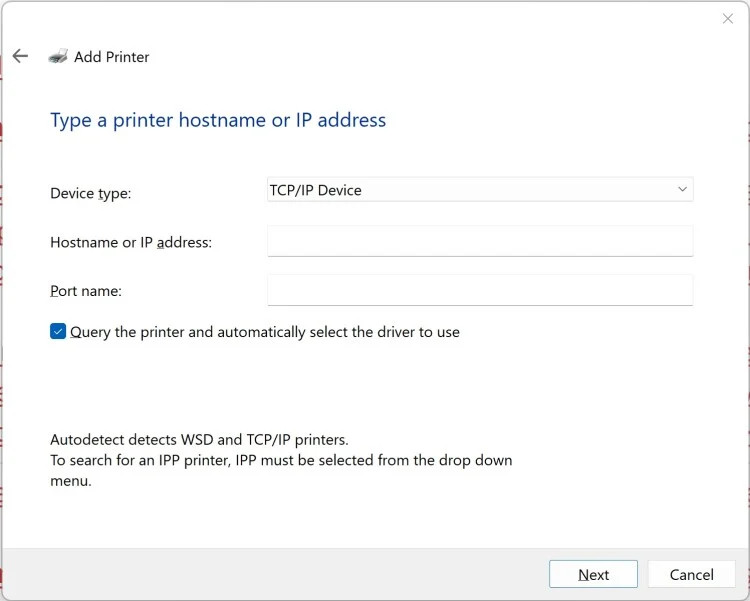This screenshot has width=750, height=601.
Task: Click the printer icon beside Add Printer
Action: coord(58,57)
